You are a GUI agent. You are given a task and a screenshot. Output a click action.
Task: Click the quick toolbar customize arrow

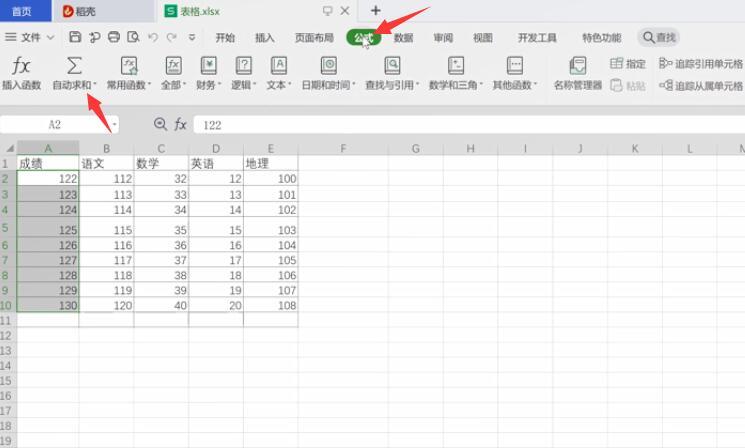tap(192, 37)
